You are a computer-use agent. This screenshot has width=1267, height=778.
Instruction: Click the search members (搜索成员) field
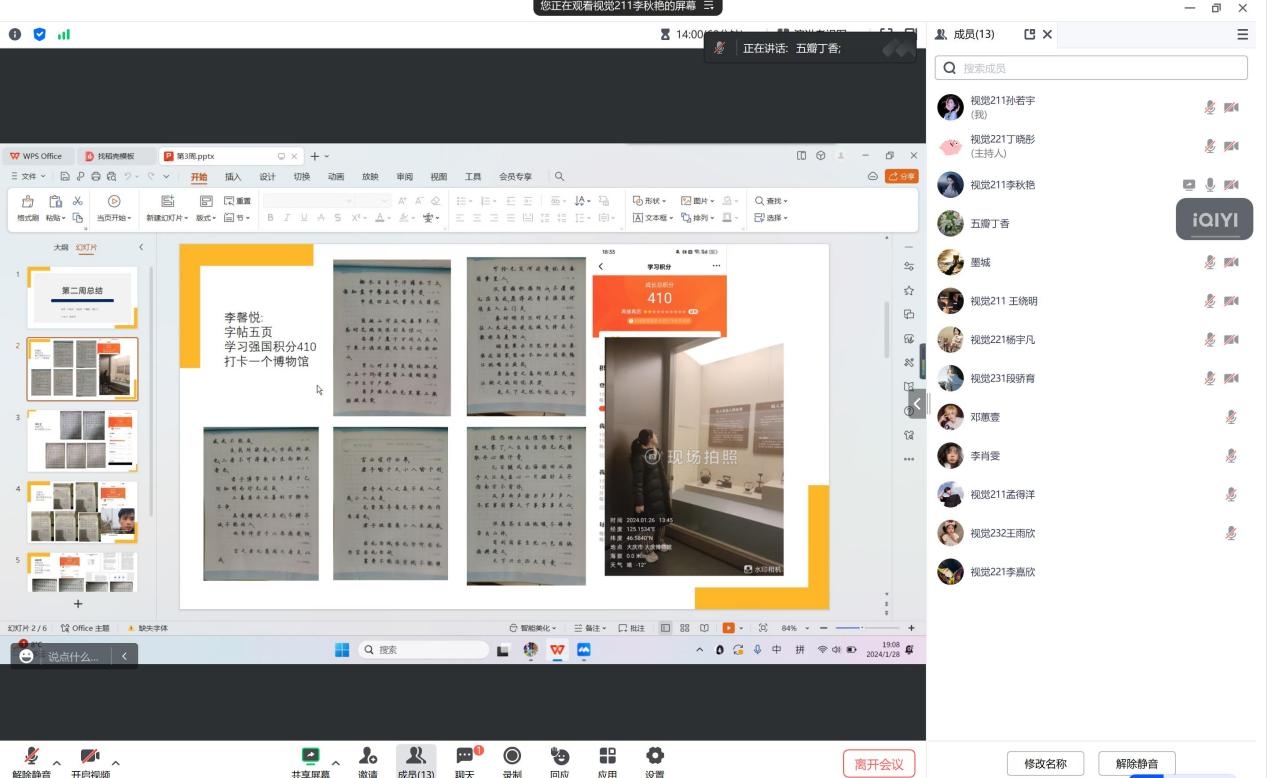click(1091, 68)
